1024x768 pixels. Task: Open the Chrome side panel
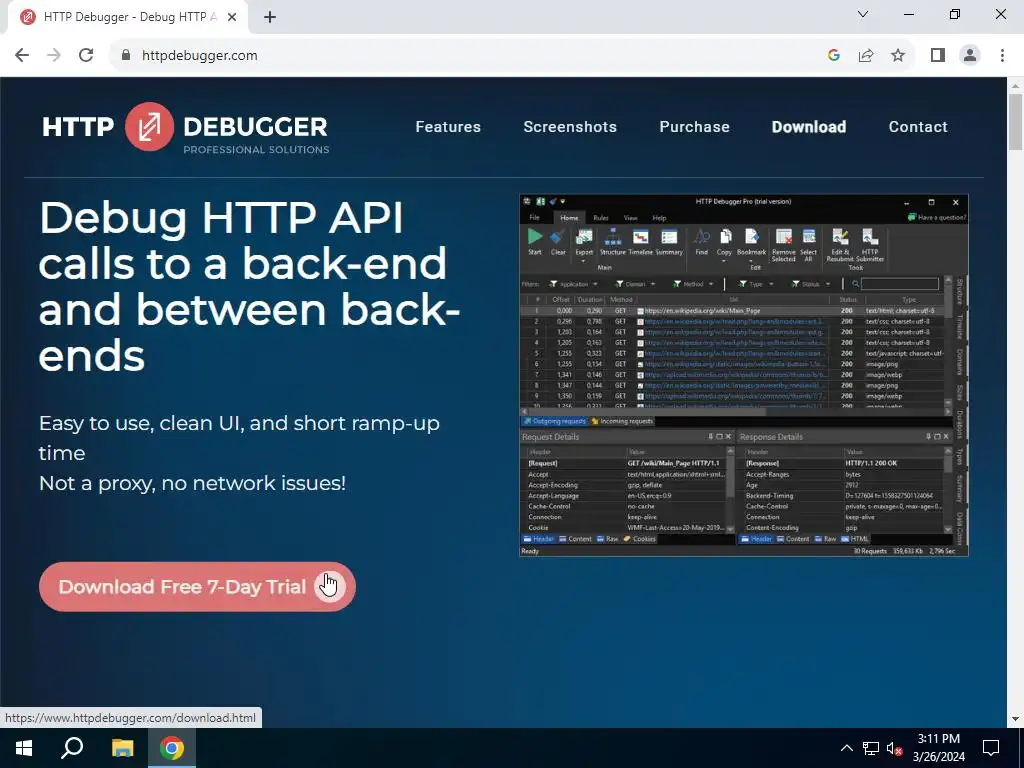pos(938,56)
